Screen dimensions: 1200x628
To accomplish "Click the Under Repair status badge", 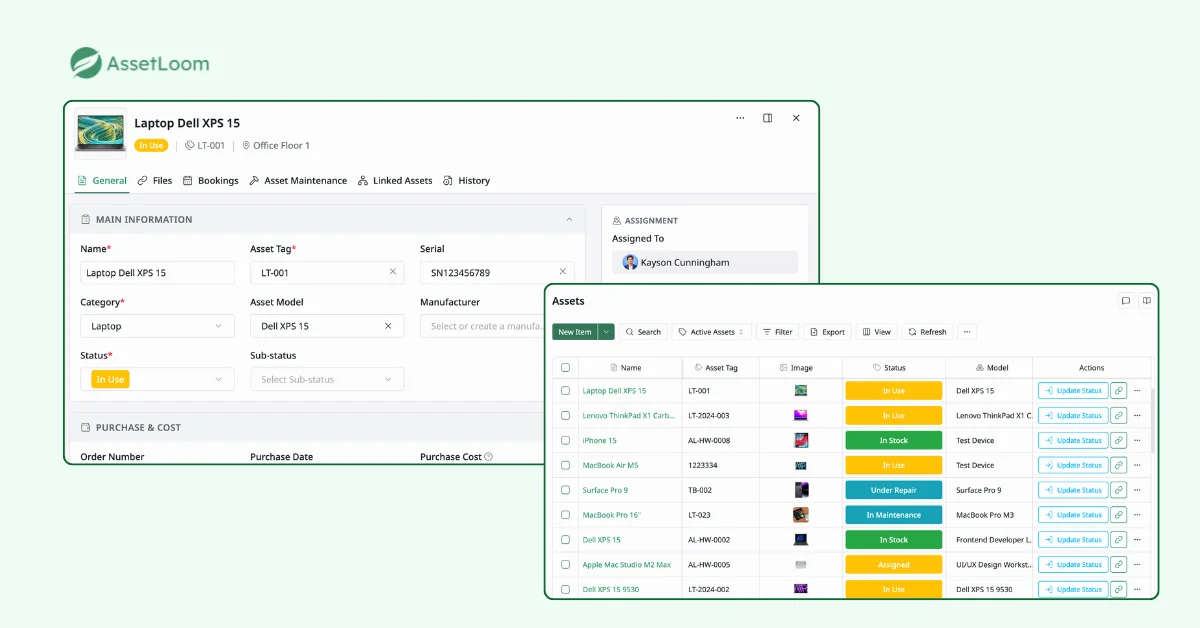I will click(894, 490).
